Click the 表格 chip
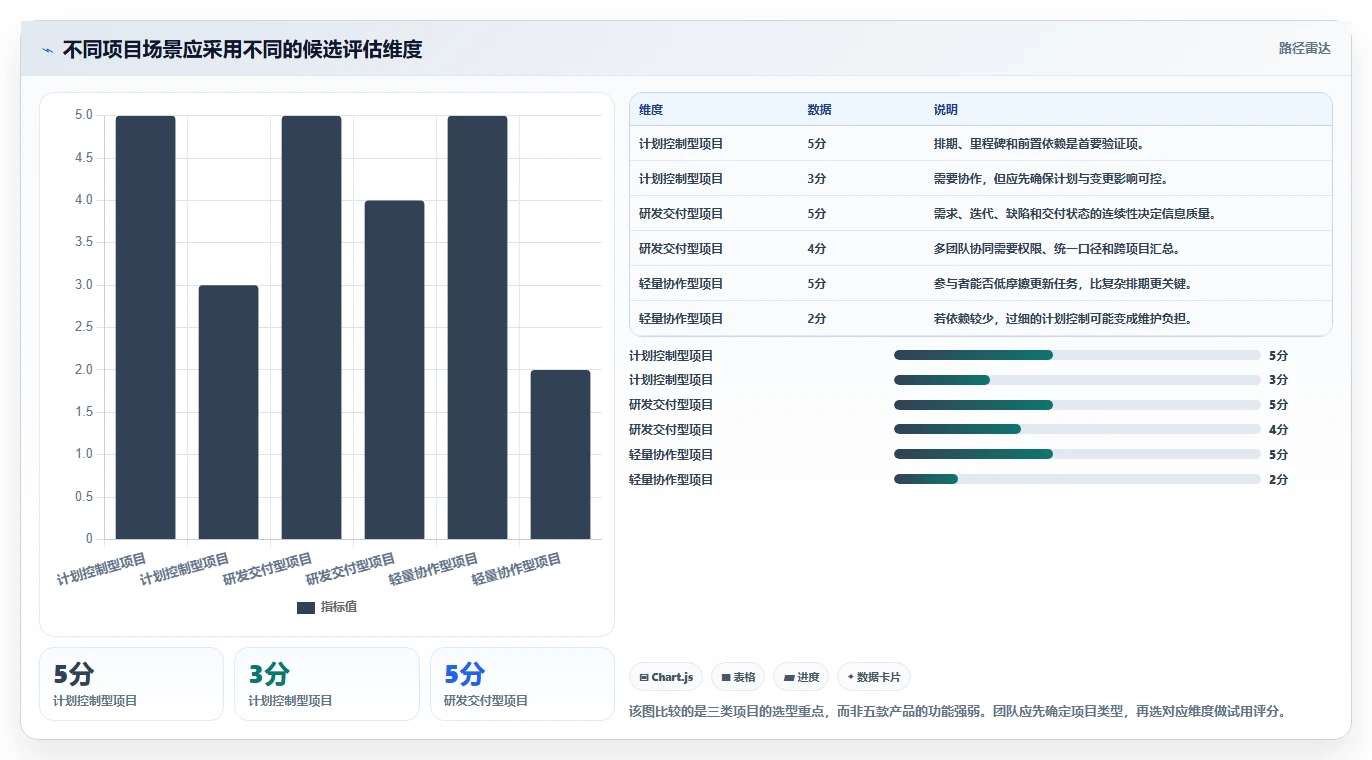1372x760 pixels. 738,677
